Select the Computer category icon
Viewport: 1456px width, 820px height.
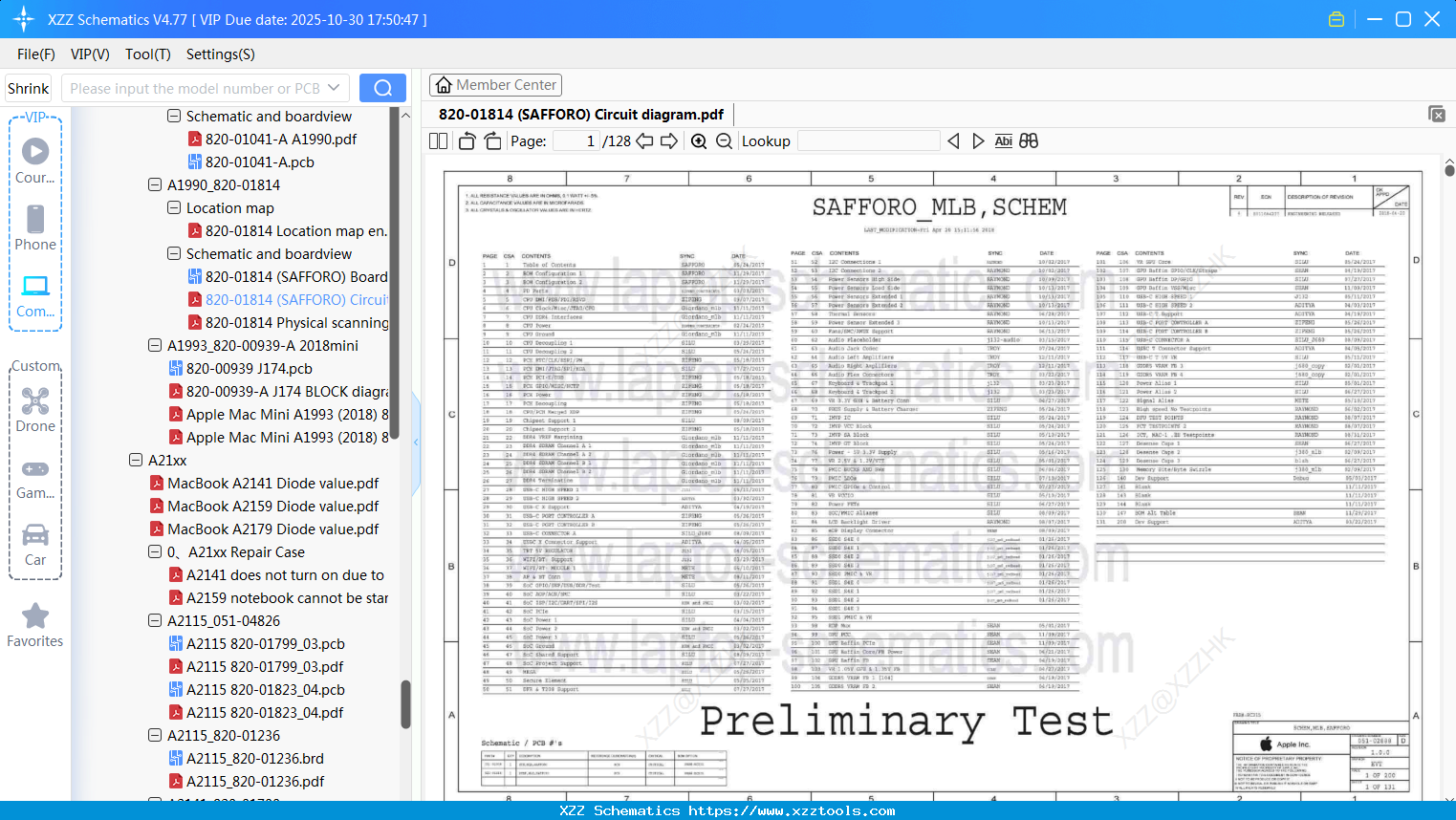35,295
